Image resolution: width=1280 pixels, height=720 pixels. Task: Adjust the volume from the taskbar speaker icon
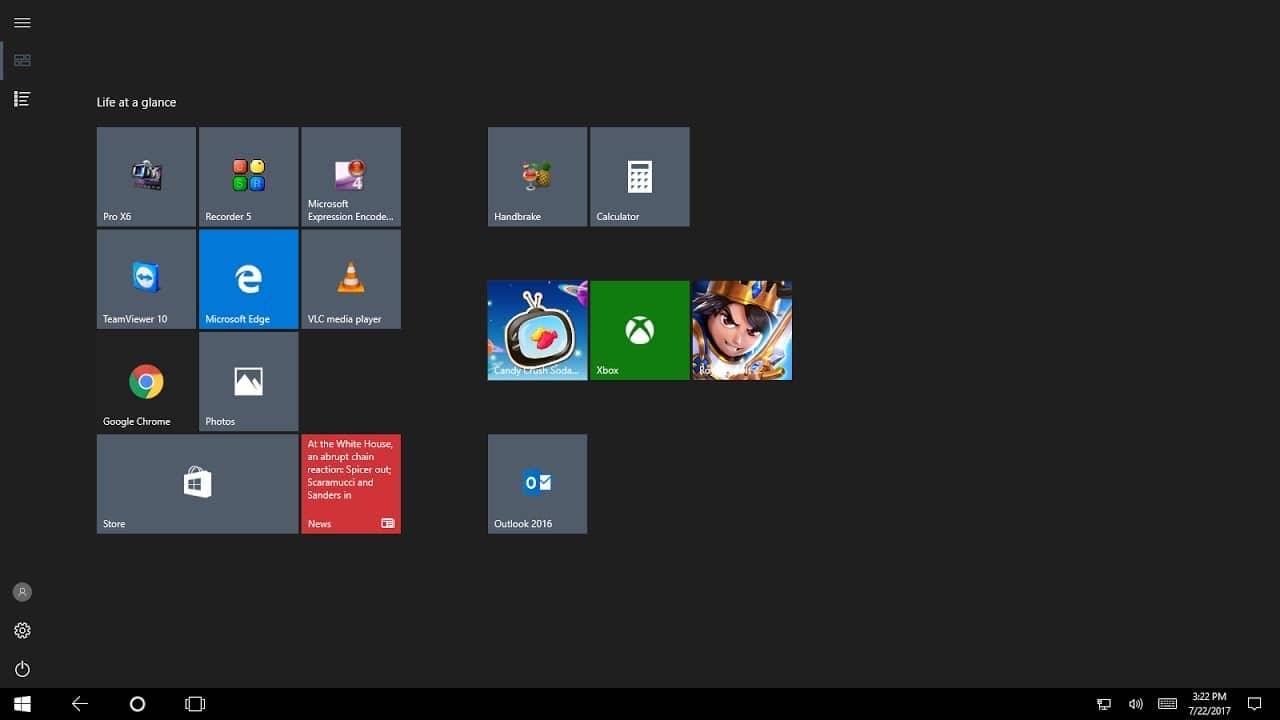[1135, 704]
